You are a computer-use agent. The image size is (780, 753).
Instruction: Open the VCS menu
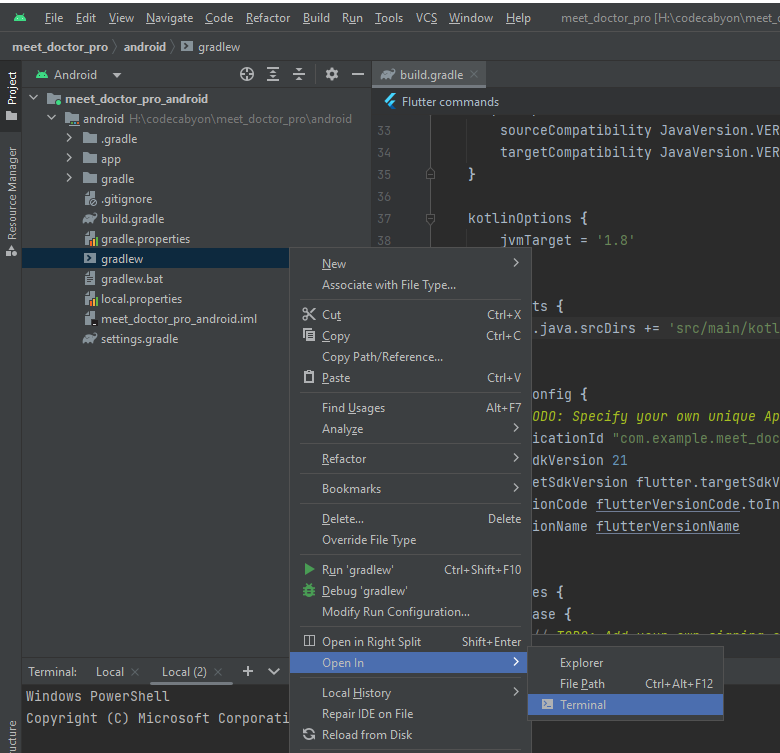click(x=426, y=18)
